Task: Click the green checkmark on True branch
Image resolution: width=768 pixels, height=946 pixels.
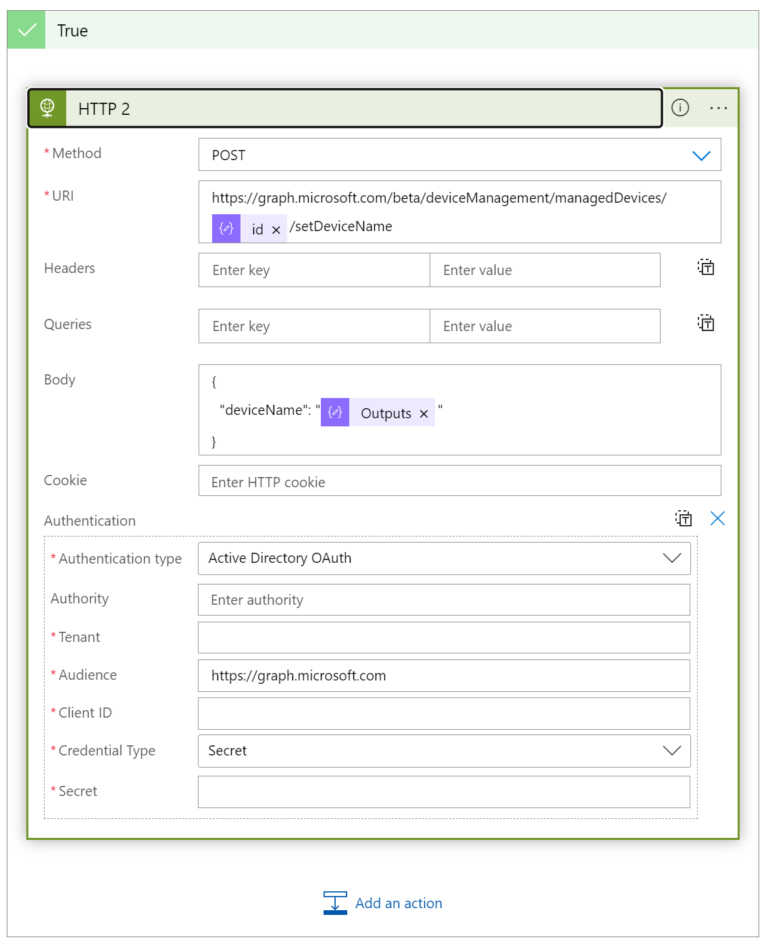Action: [x=26, y=30]
